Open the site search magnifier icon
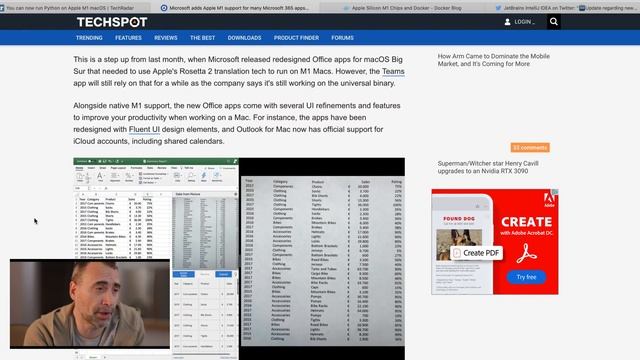640x360 pixels. pyautogui.click(x=553, y=22)
